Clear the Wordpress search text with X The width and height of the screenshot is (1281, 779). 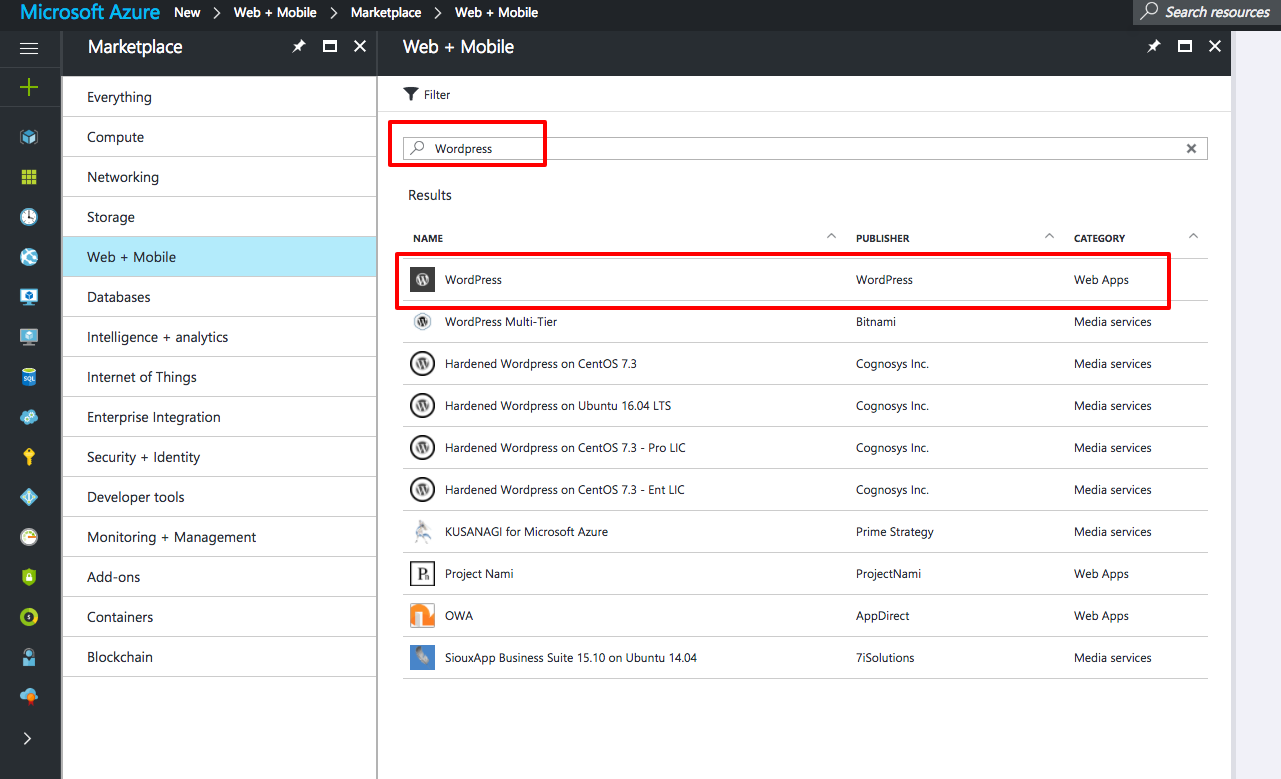coord(1191,148)
